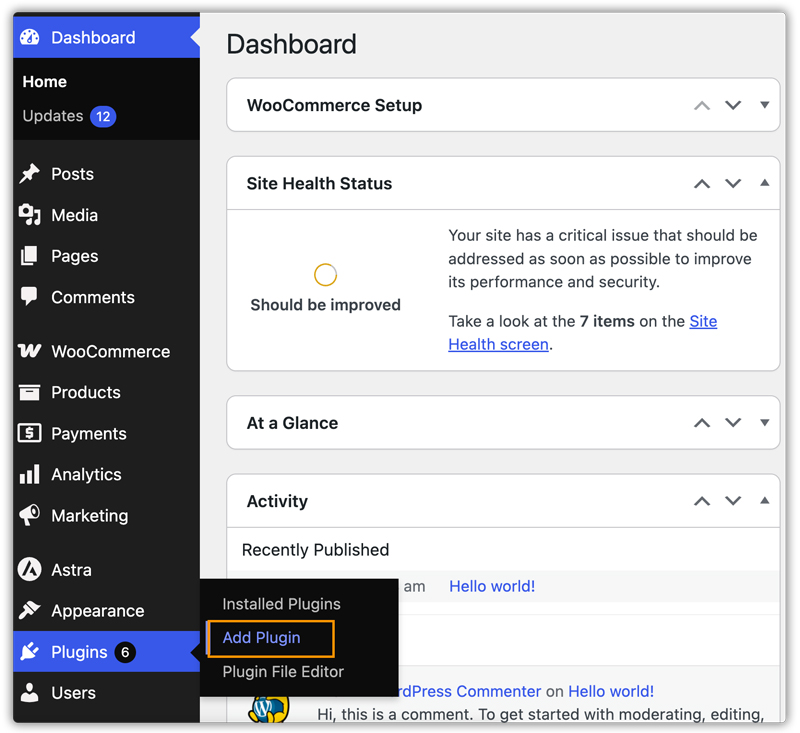
Task: Open Plugin File Editor
Action: tap(283, 671)
